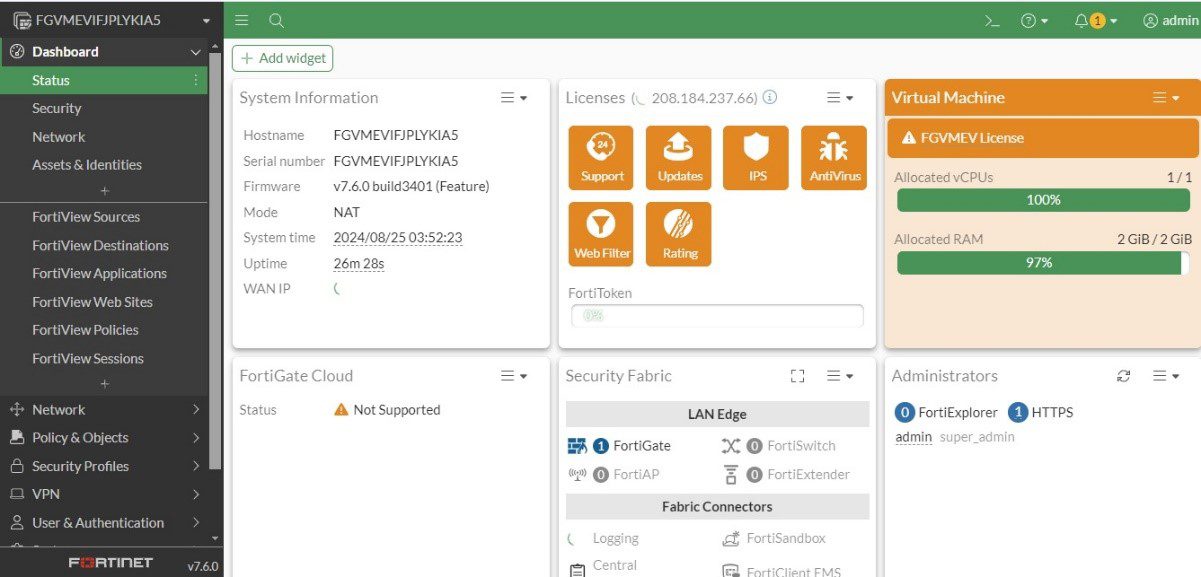Click the Rating license icon

pyautogui.click(x=680, y=234)
